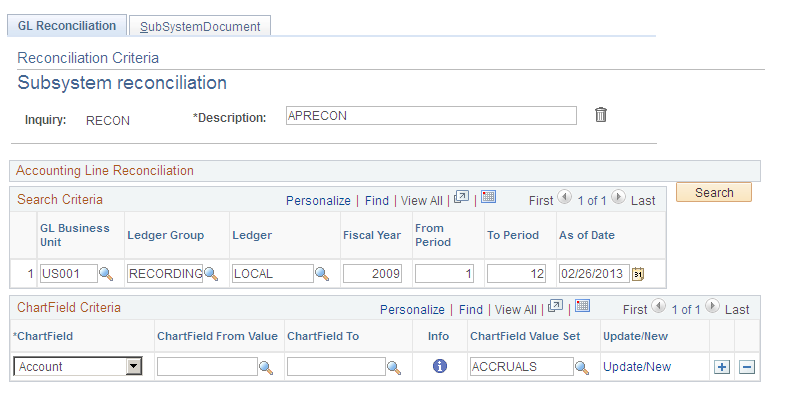
Task: Click the Search button
Action: (x=714, y=192)
